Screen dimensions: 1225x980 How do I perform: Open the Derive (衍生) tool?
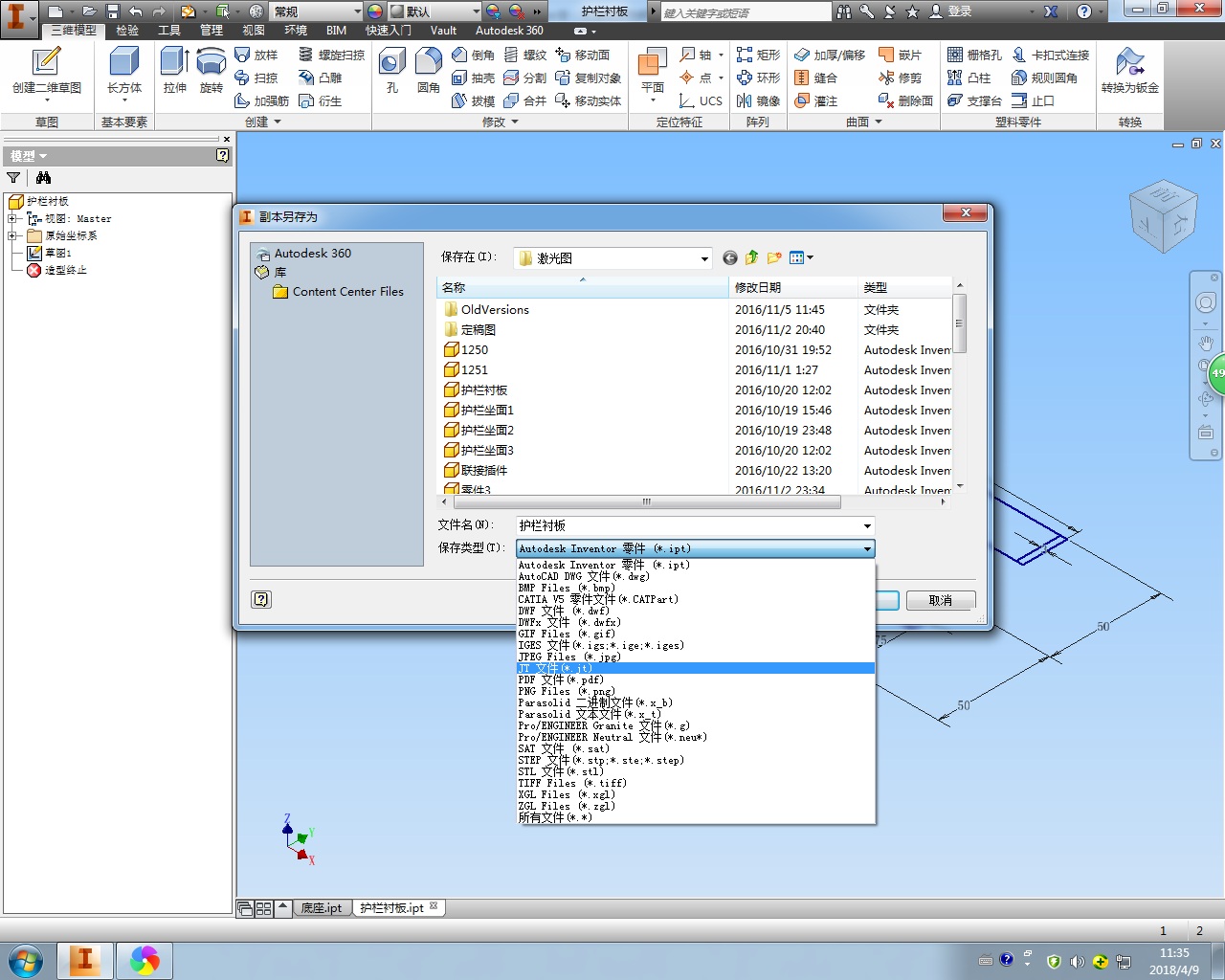click(x=321, y=100)
